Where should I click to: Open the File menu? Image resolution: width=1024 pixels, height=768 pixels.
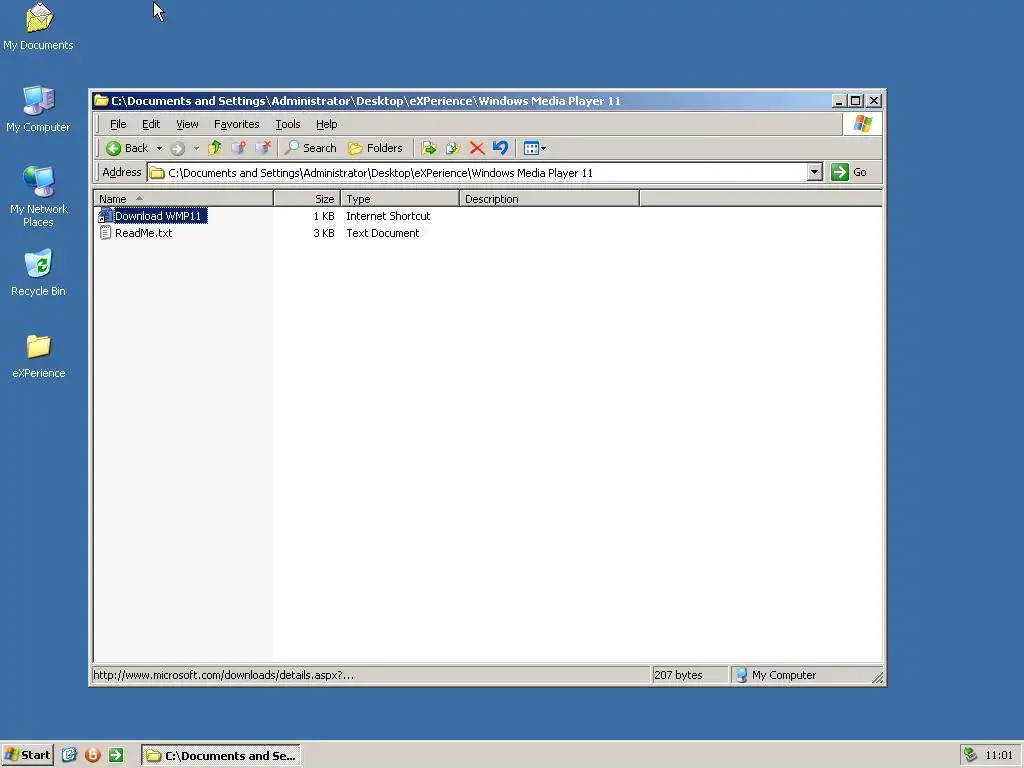[118, 124]
